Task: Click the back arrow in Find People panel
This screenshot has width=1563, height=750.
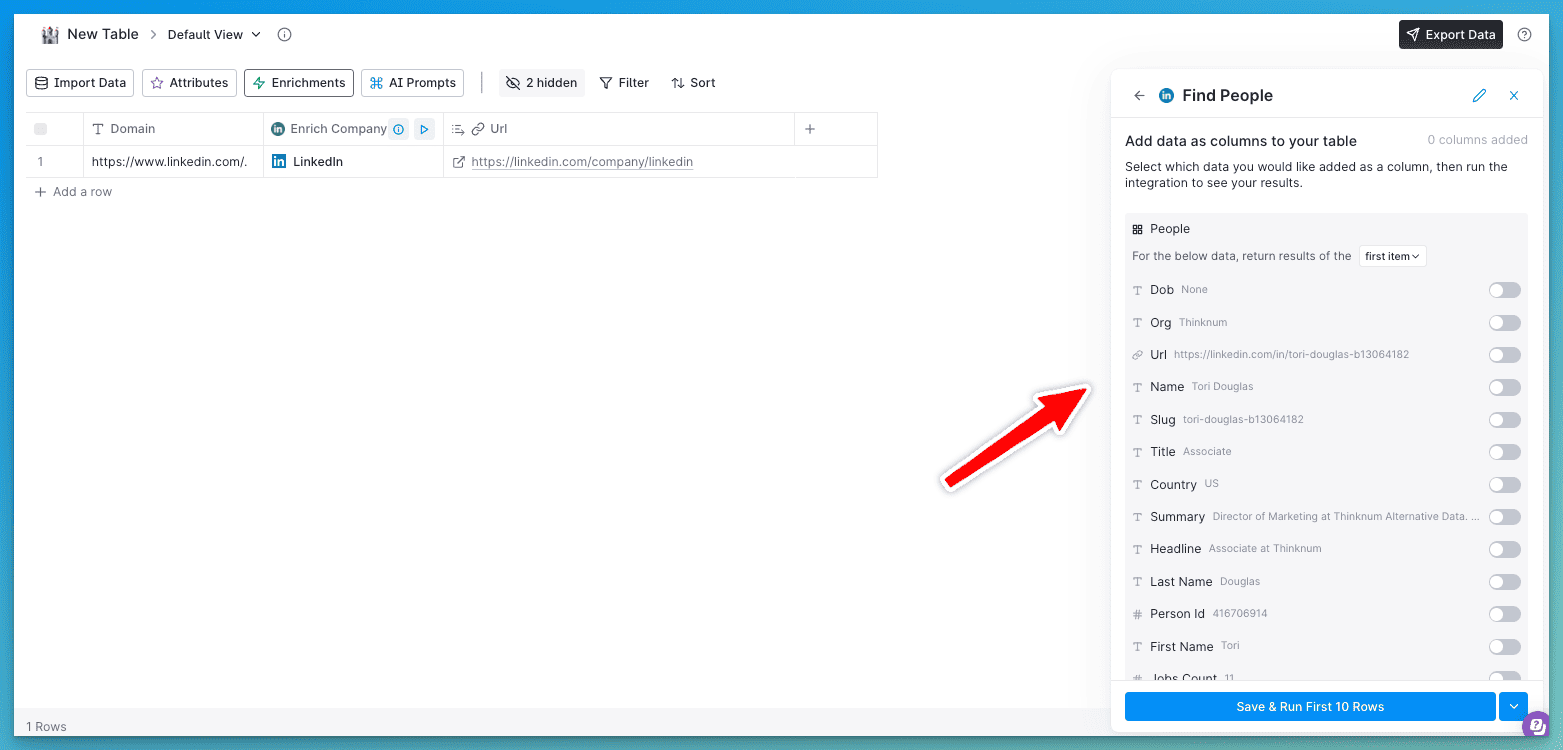Action: [1139, 96]
